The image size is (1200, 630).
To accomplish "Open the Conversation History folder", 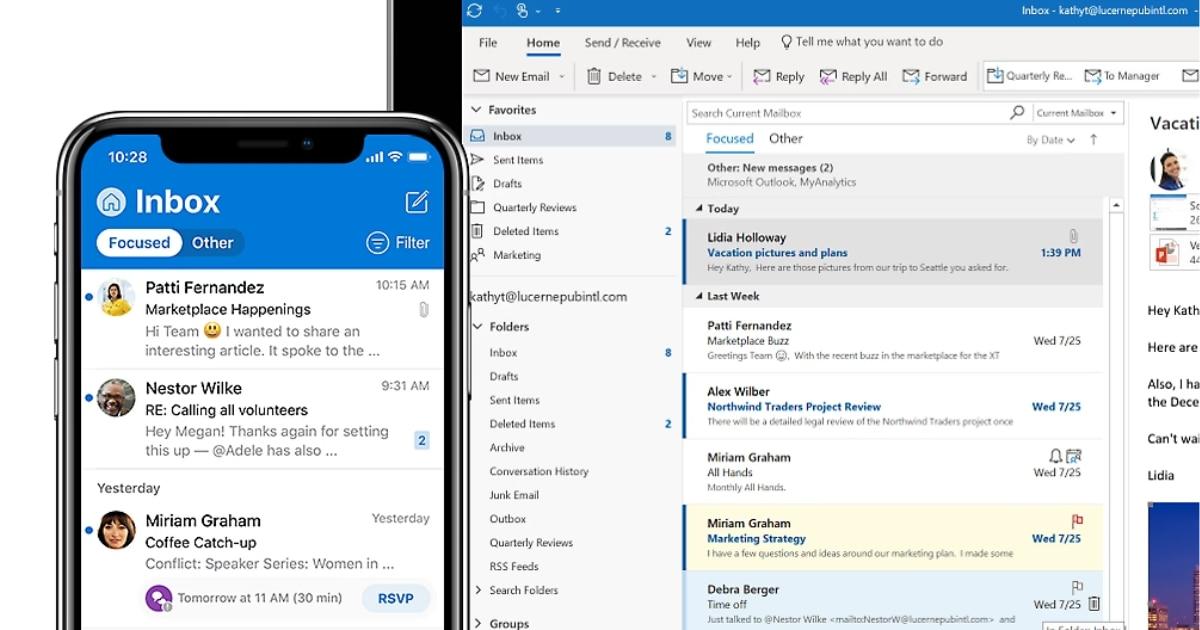I will (x=539, y=472).
